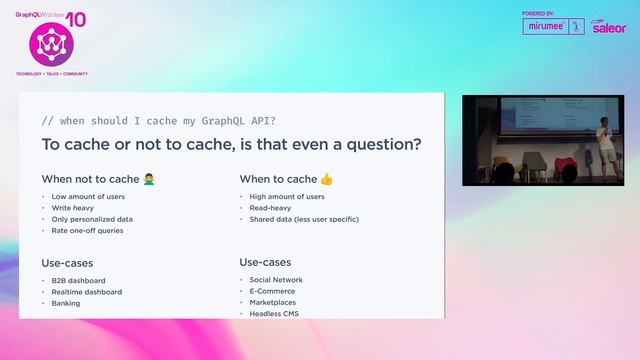The height and width of the screenshot is (360, 640).
Task: Click the 'Social Network' bullet
Action: [276, 280]
